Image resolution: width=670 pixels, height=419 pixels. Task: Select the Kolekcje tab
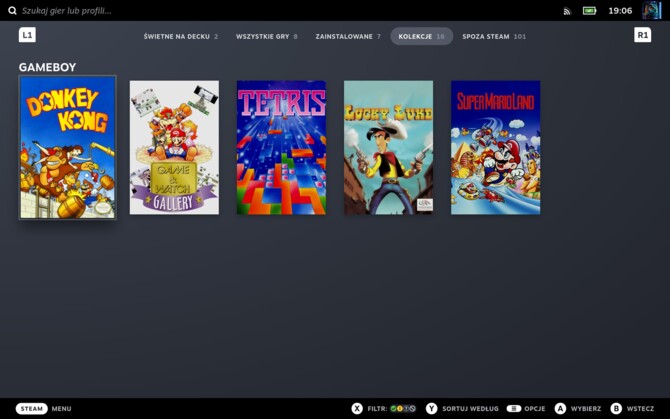tap(421, 37)
